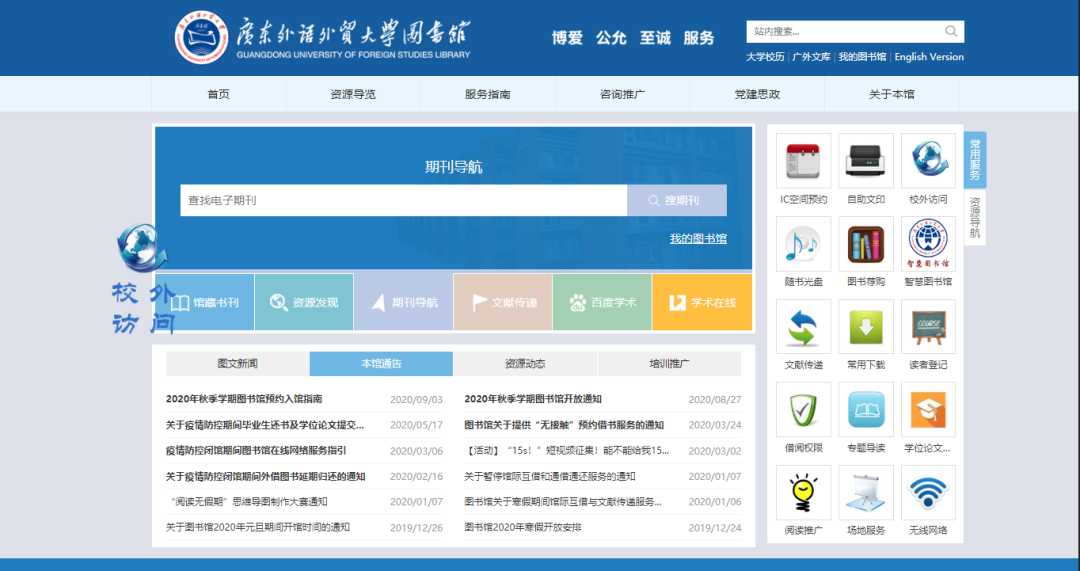Click the 常用下载 green download icon
This screenshot has height=571, width=1080.
click(x=866, y=327)
